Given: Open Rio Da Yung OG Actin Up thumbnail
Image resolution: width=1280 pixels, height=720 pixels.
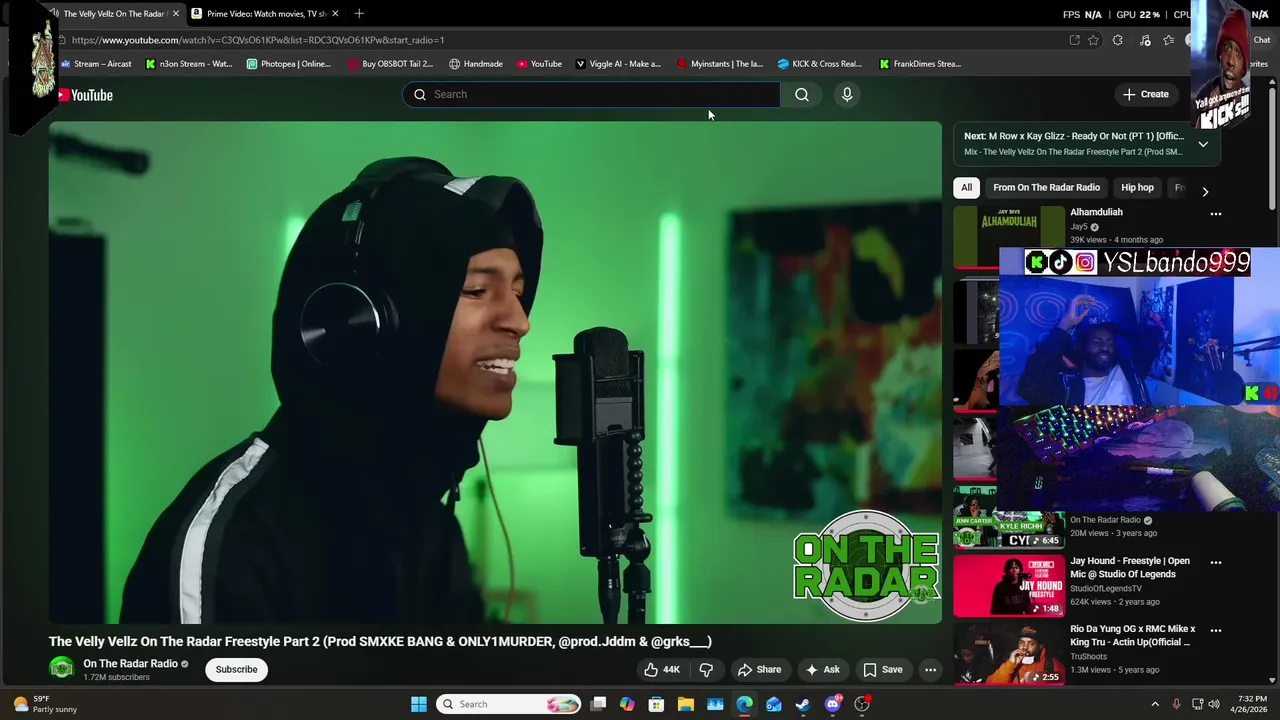Looking at the screenshot, I should pyautogui.click(x=1009, y=654).
